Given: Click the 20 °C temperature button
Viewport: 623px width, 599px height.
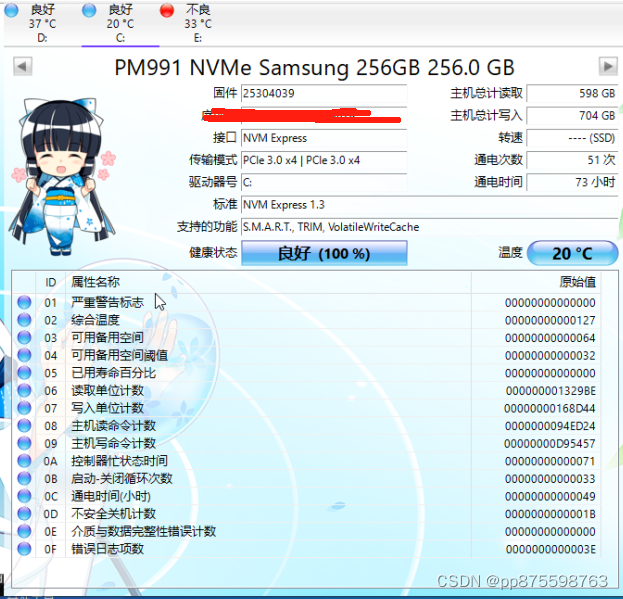Looking at the screenshot, I should click(573, 253).
